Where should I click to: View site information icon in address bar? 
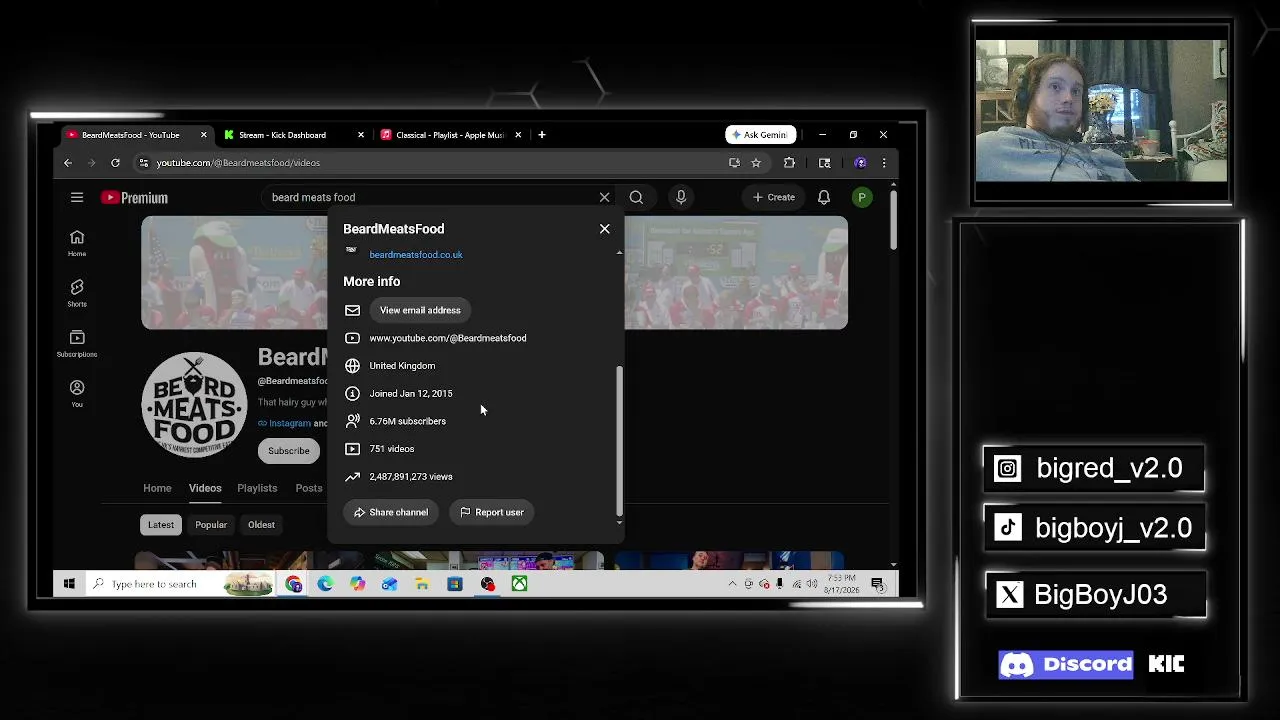[144, 163]
